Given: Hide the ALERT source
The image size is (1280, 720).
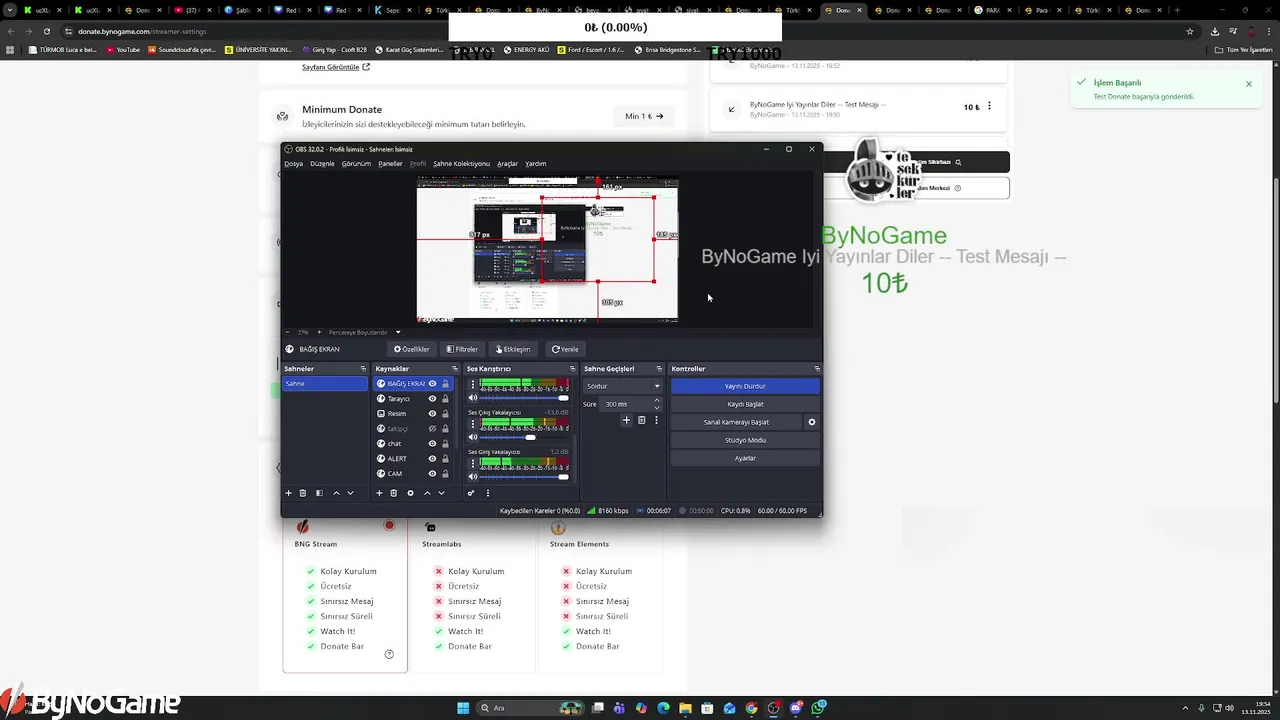Looking at the screenshot, I should (432, 459).
